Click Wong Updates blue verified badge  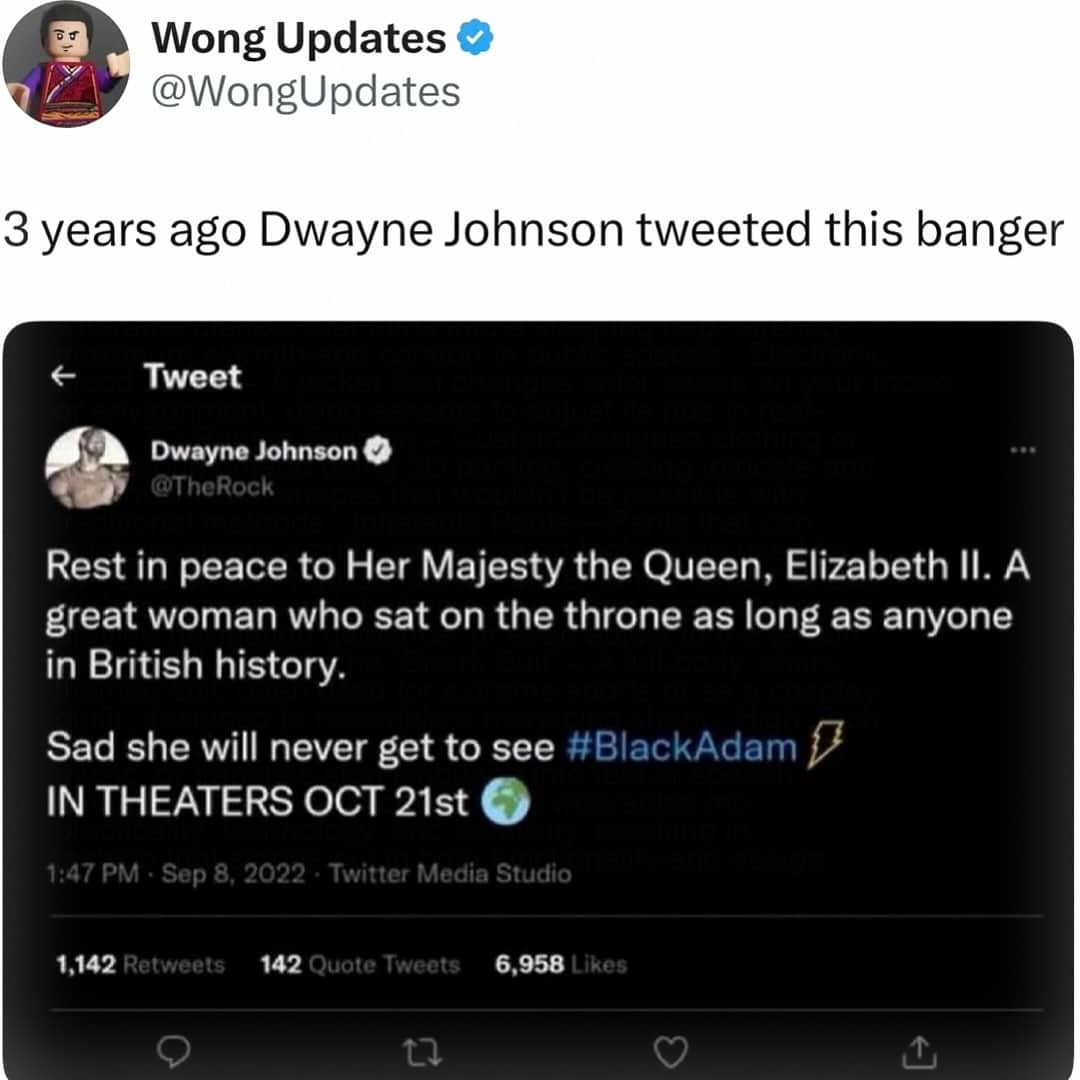(476, 37)
